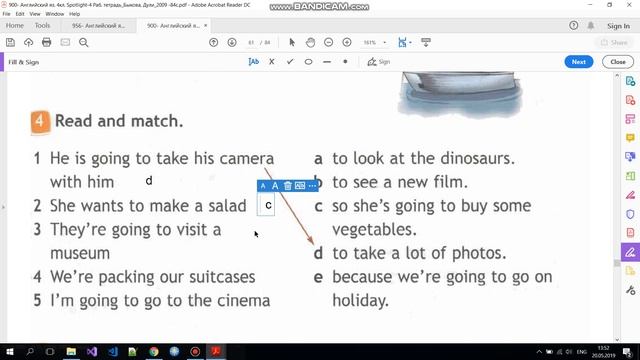The height and width of the screenshot is (360, 640).
Task: Open more options on annotation toolbar
Action: click(x=312, y=186)
